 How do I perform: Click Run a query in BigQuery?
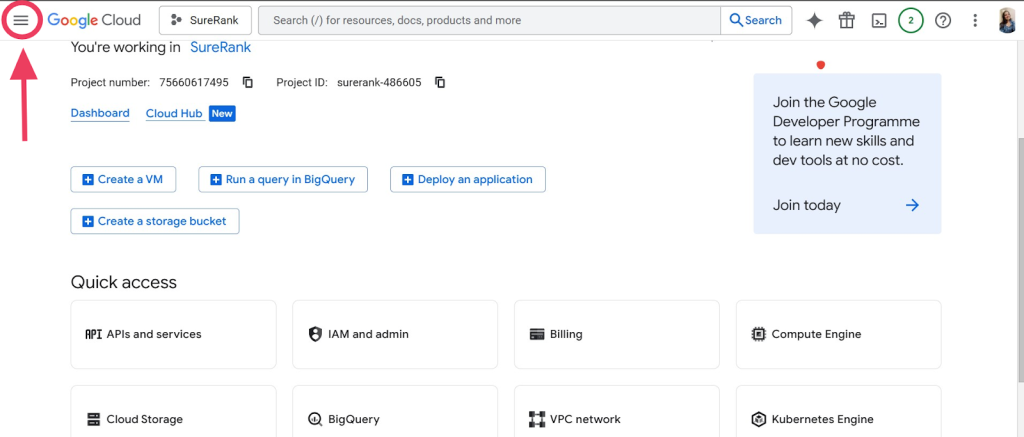(x=283, y=179)
